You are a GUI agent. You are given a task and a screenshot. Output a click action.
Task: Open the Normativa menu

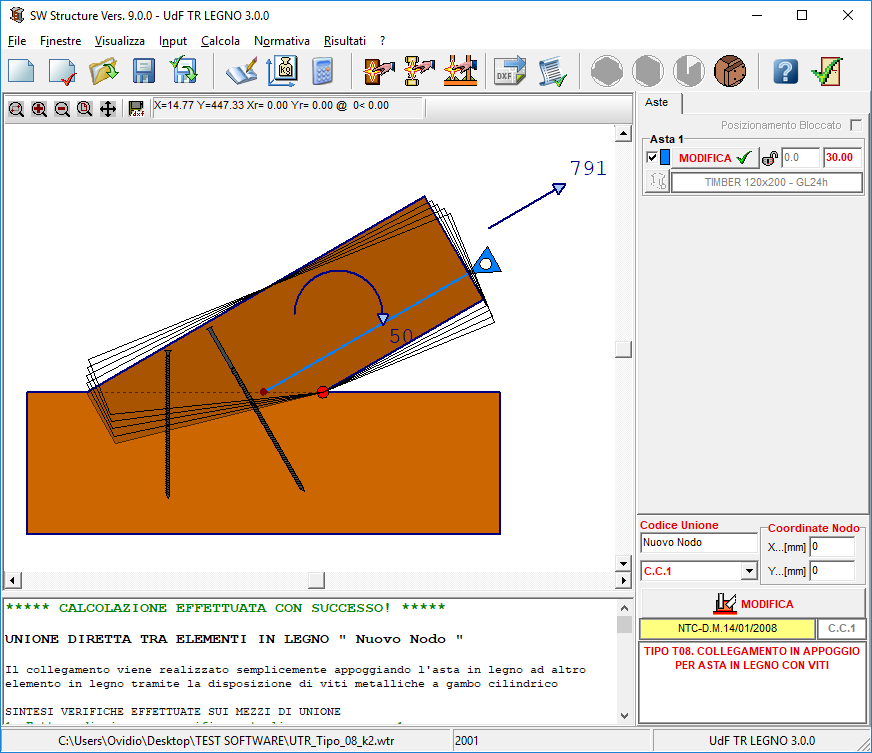(282, 41)
